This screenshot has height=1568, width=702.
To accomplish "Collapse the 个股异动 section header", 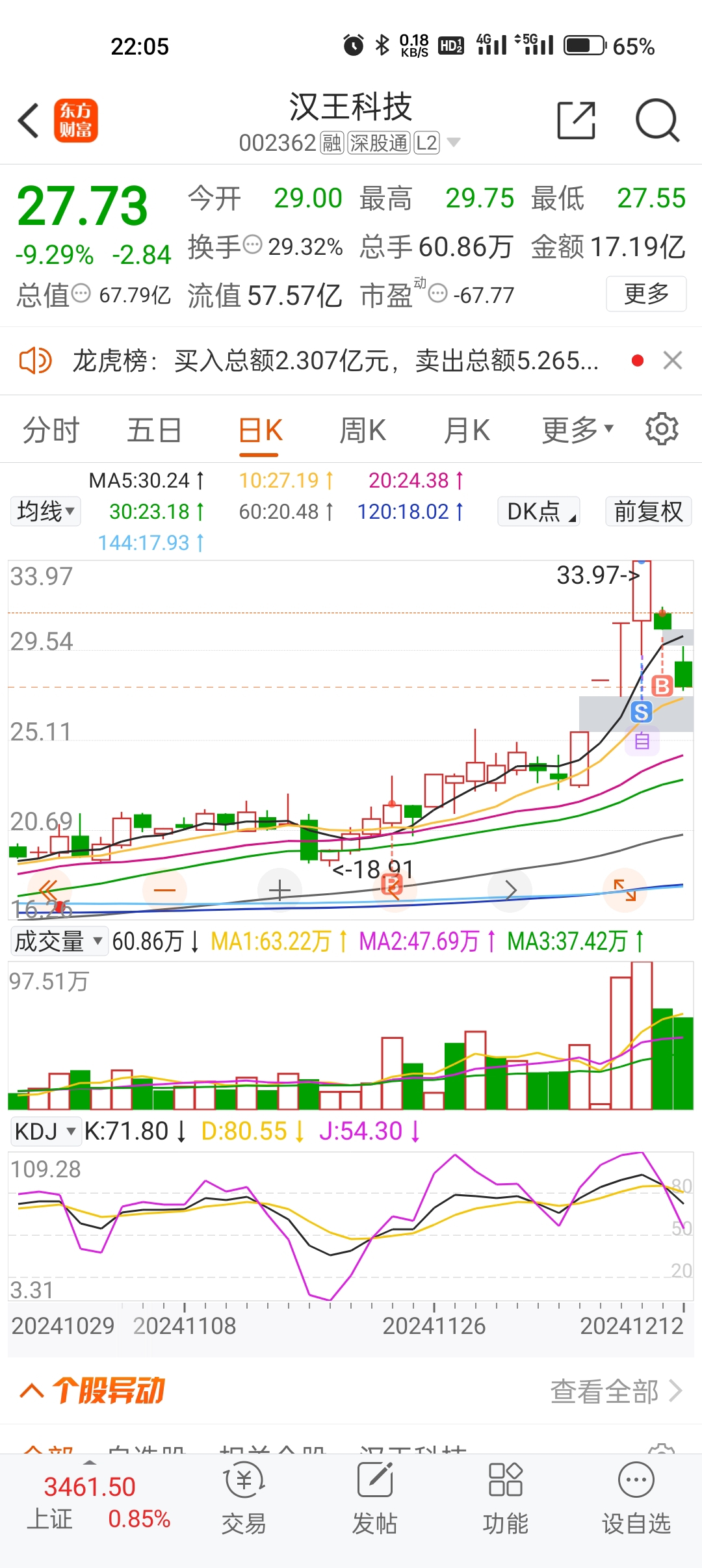I will 92,1391.
